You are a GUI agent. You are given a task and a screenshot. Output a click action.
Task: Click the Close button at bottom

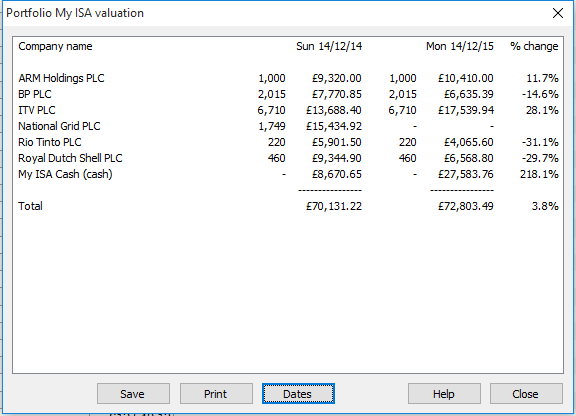526,394
